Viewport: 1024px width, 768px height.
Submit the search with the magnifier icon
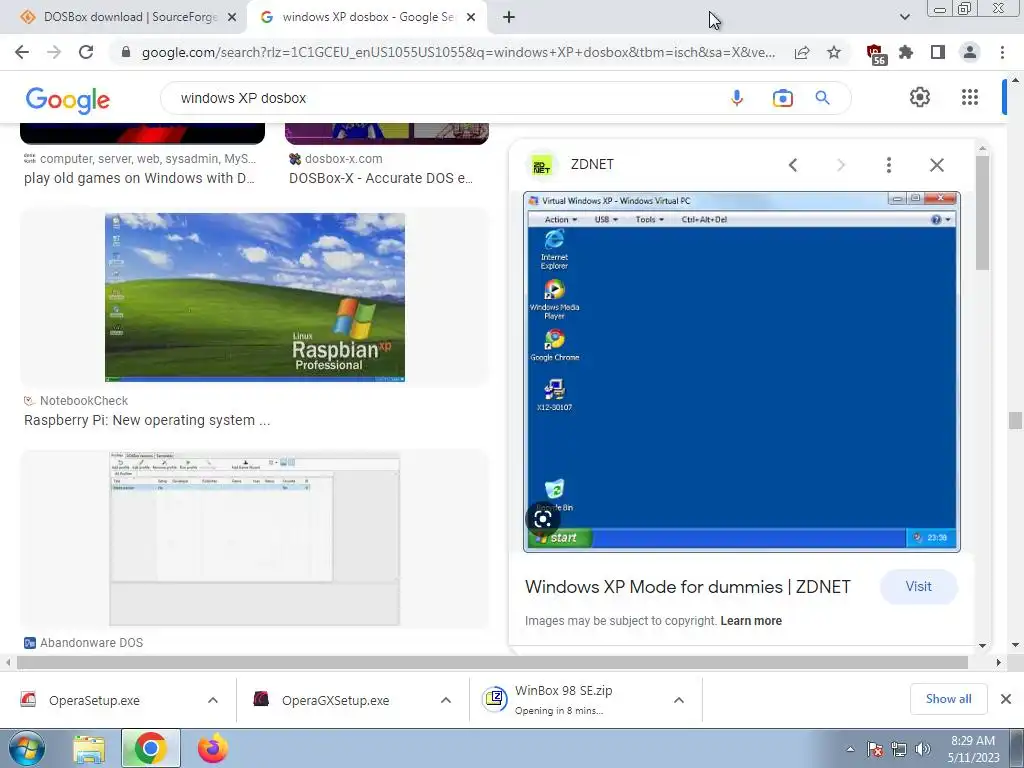point(822,98)
